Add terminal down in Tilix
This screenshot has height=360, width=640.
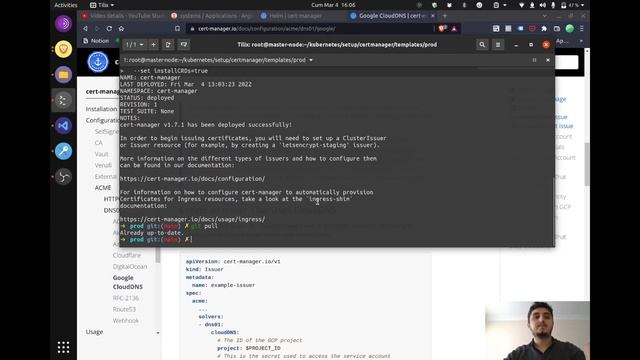point(184,44)
